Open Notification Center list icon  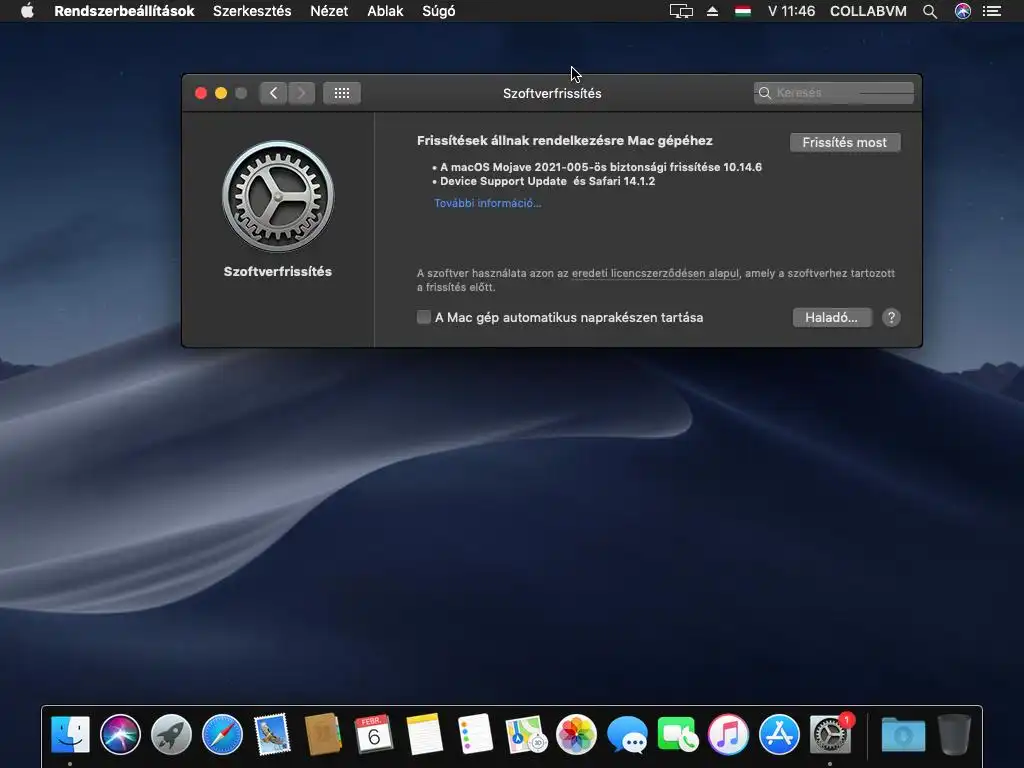point(992,11)
